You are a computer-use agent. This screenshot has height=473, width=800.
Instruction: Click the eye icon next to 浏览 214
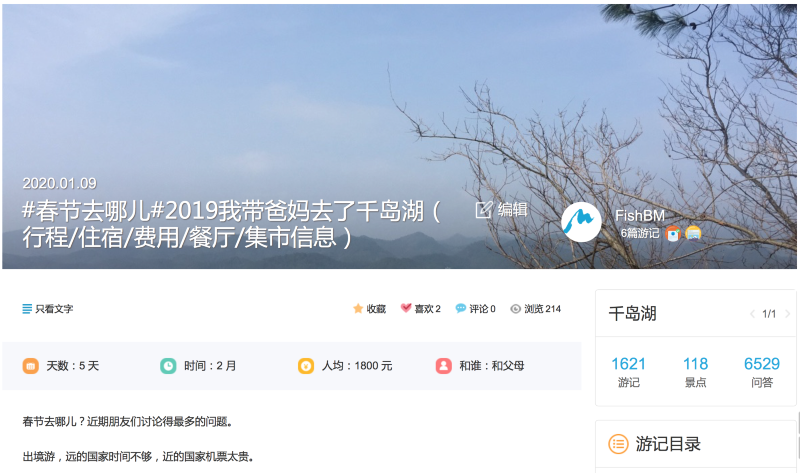click(x=515, y=309)
